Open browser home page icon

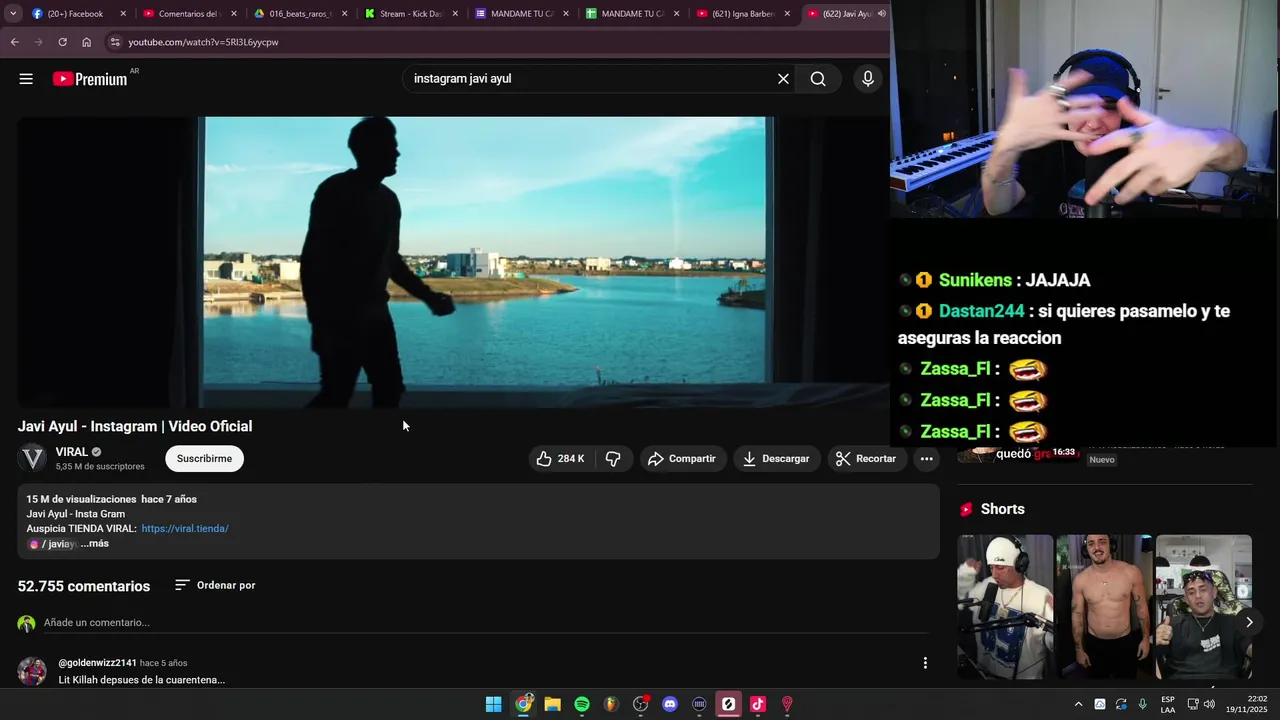click(86, 42)
